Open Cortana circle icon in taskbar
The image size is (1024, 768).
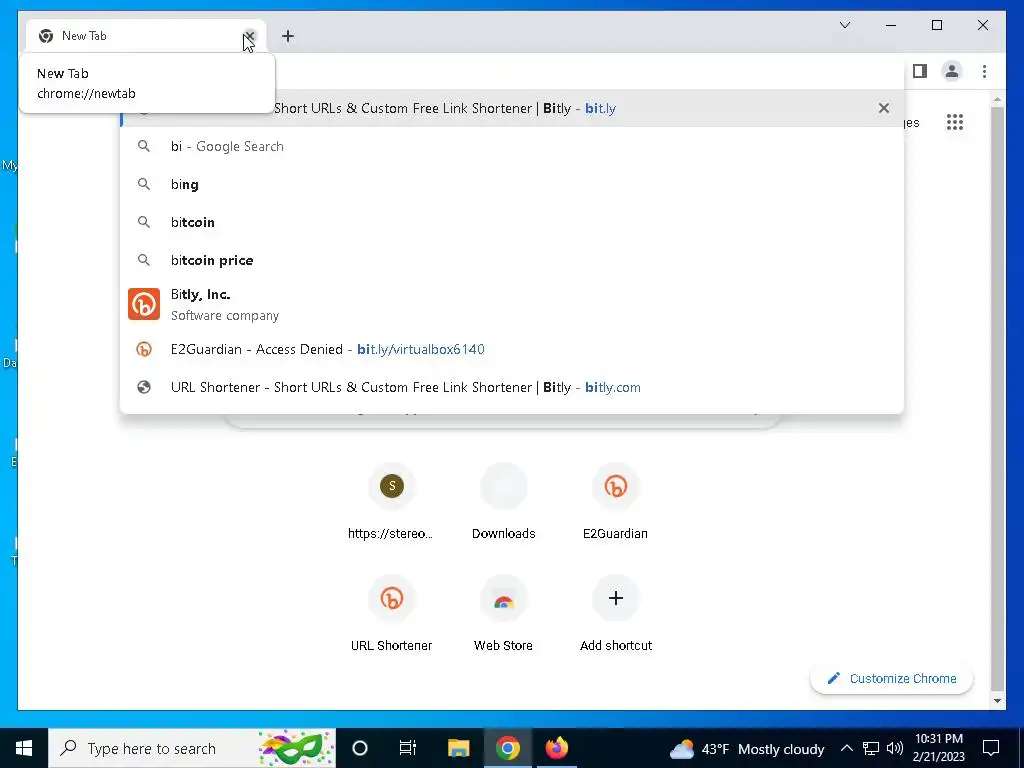coord(360,748)
